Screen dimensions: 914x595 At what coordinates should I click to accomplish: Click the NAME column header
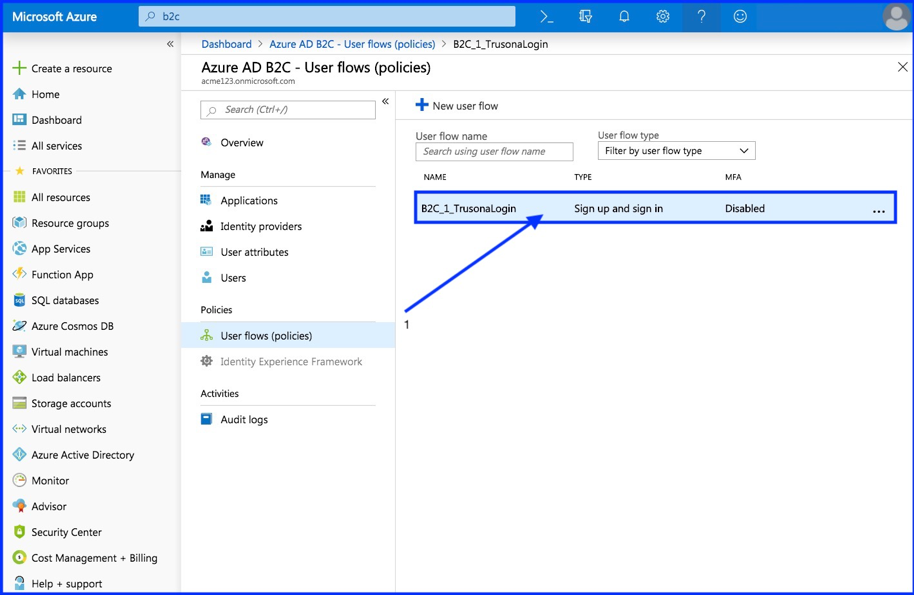coord(435,177)
